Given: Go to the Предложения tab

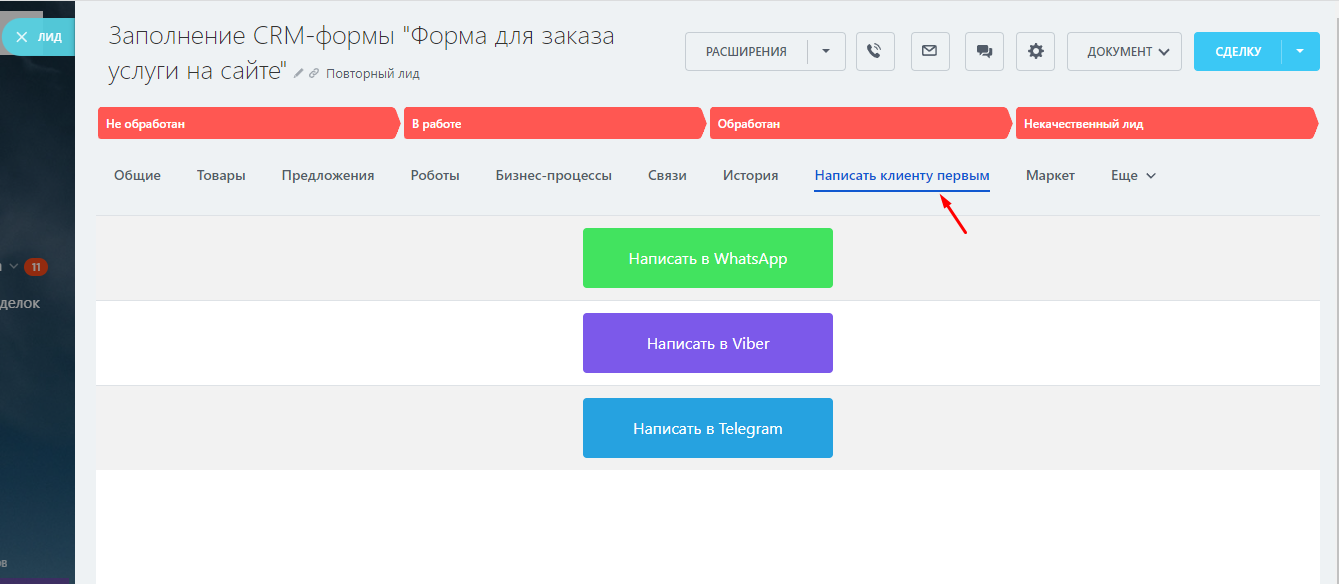Looking at the screenshot, I should click(328, 175).
